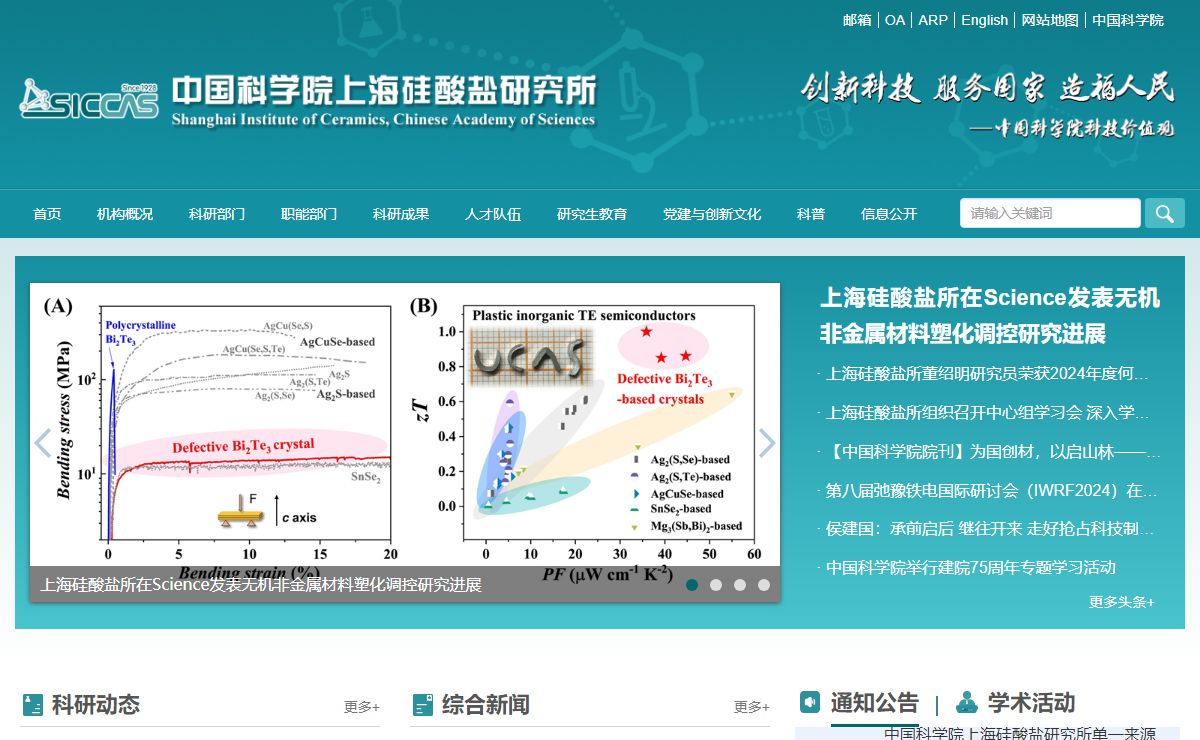
Task: Click the 科研动态 section icon
Action: pos(33,704)
